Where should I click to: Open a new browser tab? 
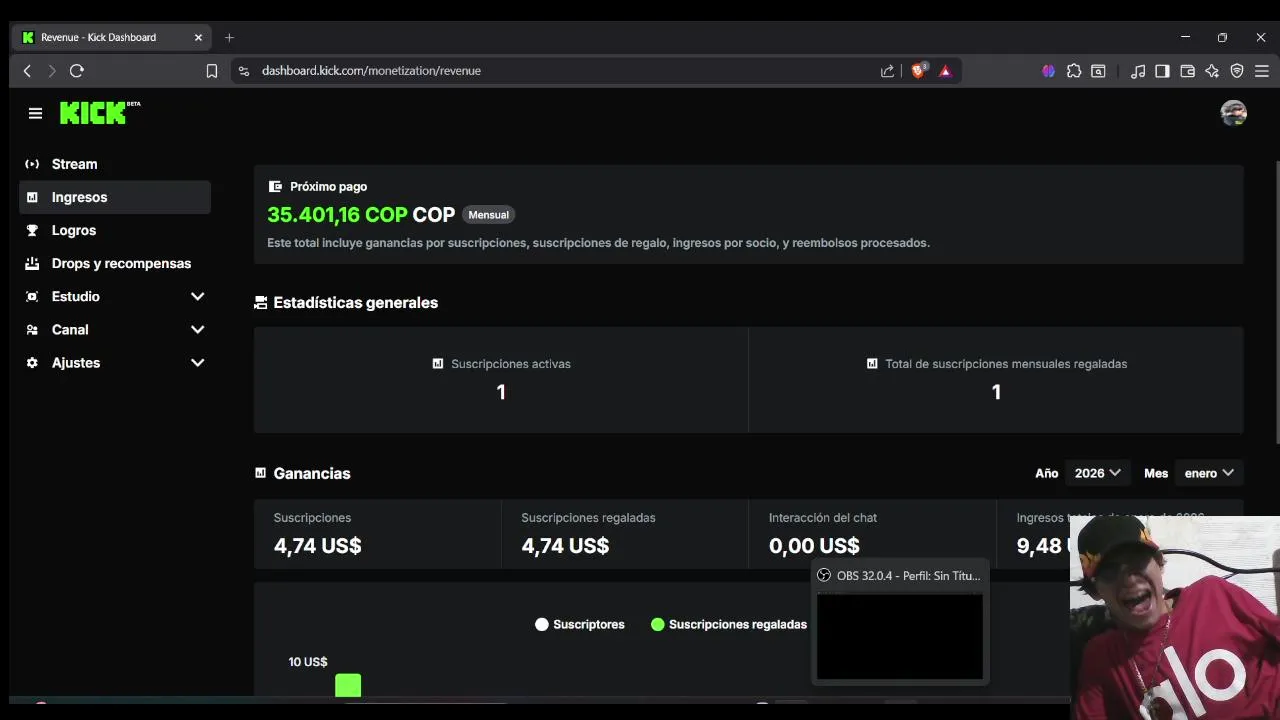click(229, 37)
